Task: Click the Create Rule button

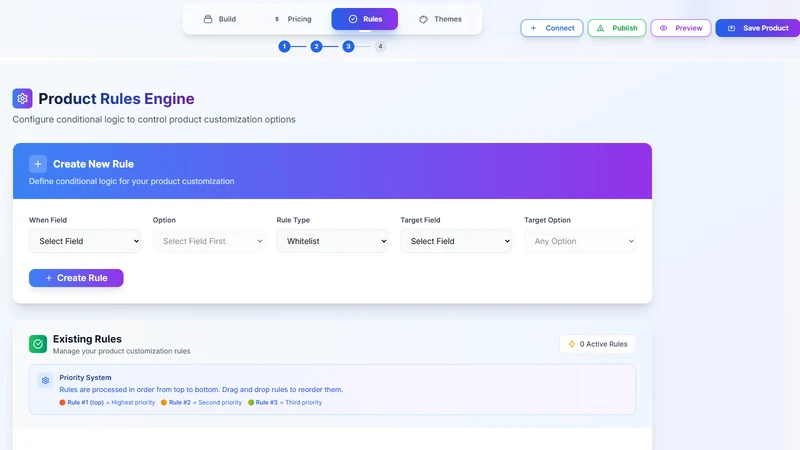Action: (x=76, y=278)
